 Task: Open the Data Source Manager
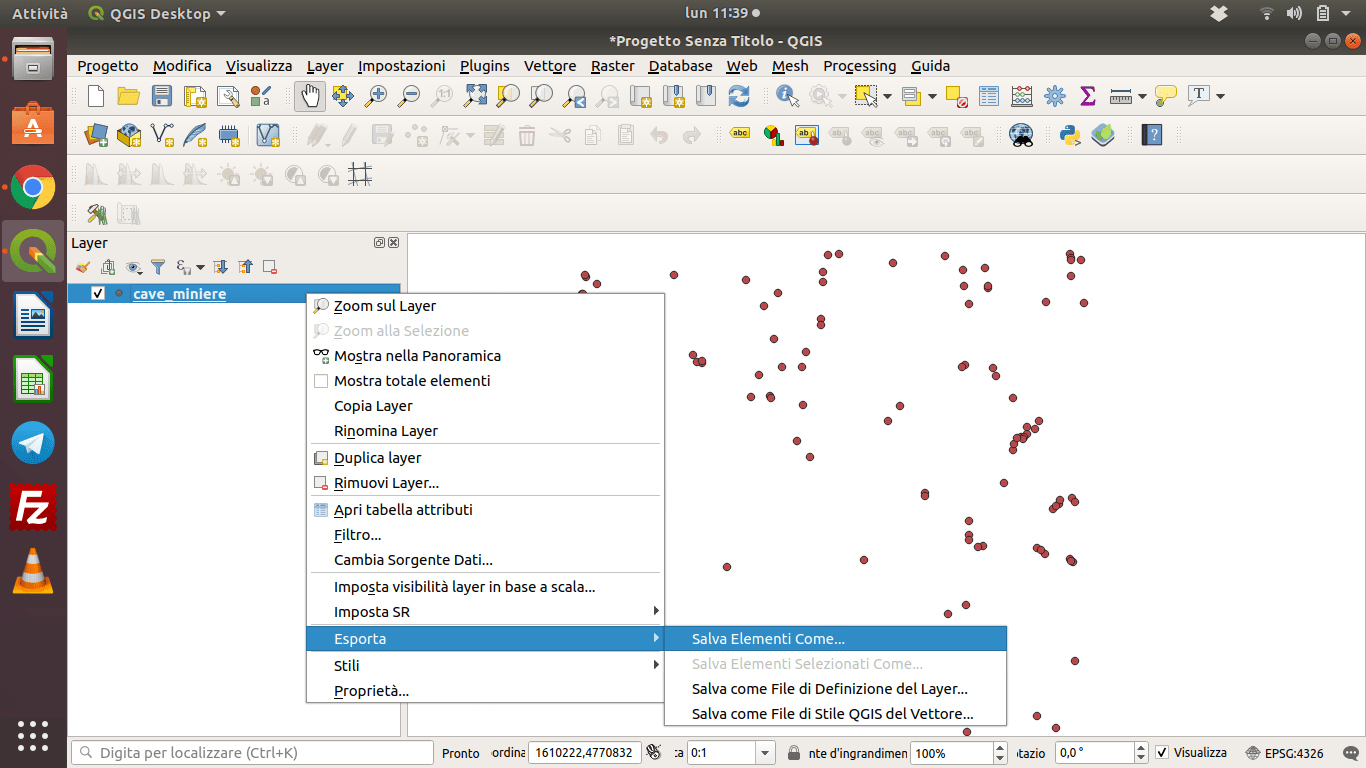[x=96, y=135]
